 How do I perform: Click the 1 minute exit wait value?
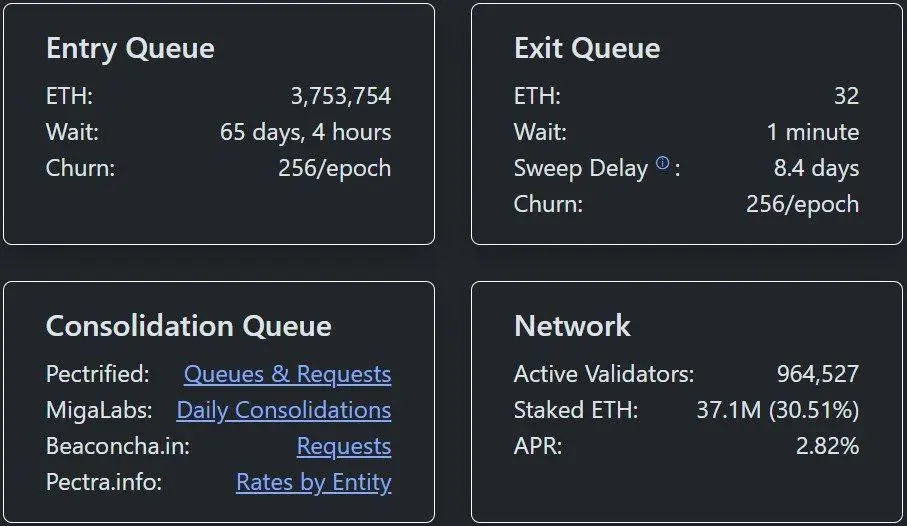(812, 132)
